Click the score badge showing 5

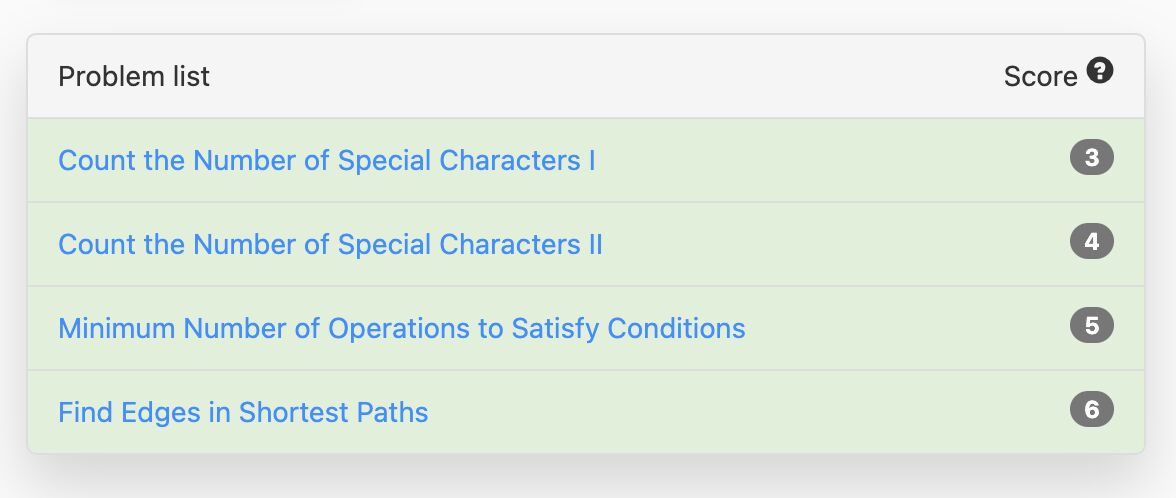(1092, 326)
